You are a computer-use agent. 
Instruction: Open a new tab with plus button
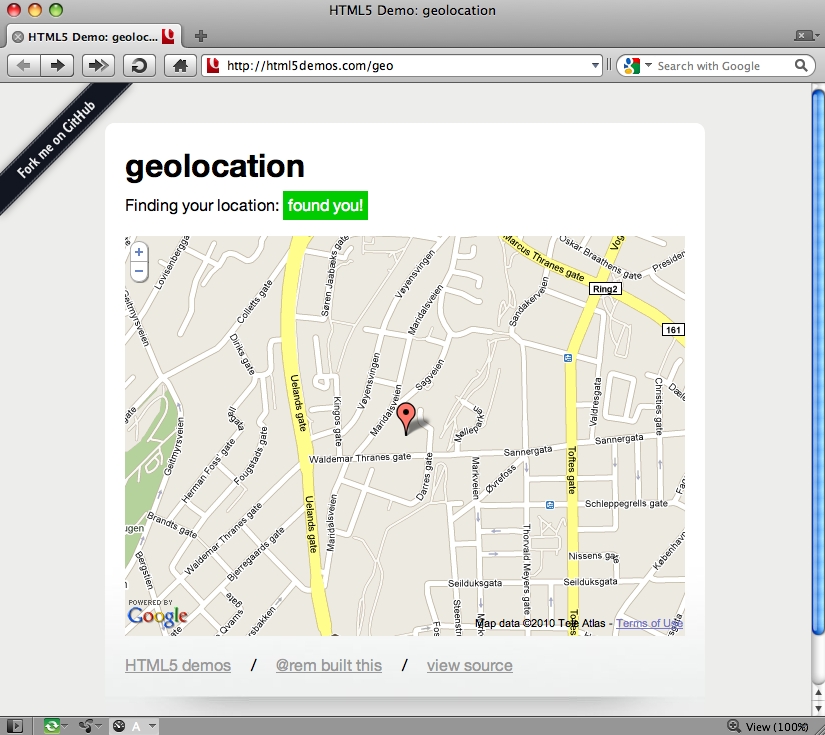[x=201, y=36]
